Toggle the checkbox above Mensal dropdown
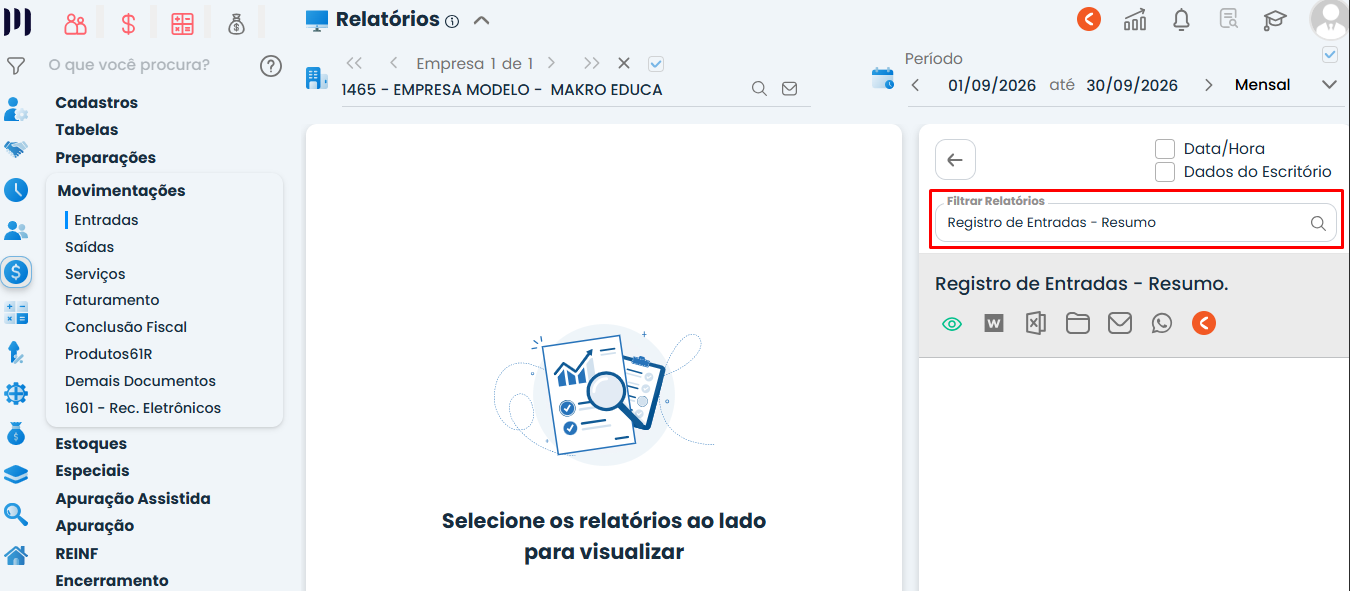 click(x=1330, y=54)
